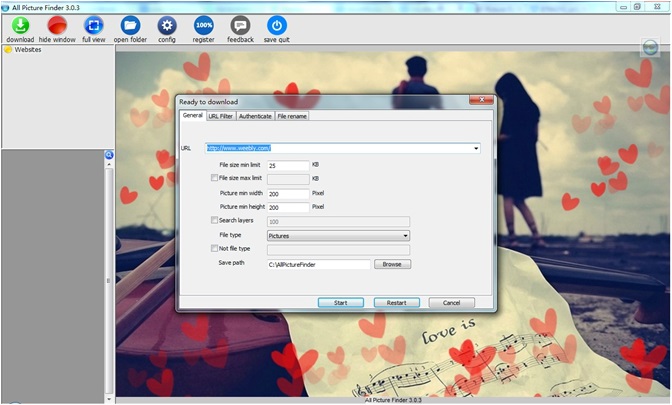The image size is (672, 405).
Task: Enable File size max limit checkbox
Action: 214,178
